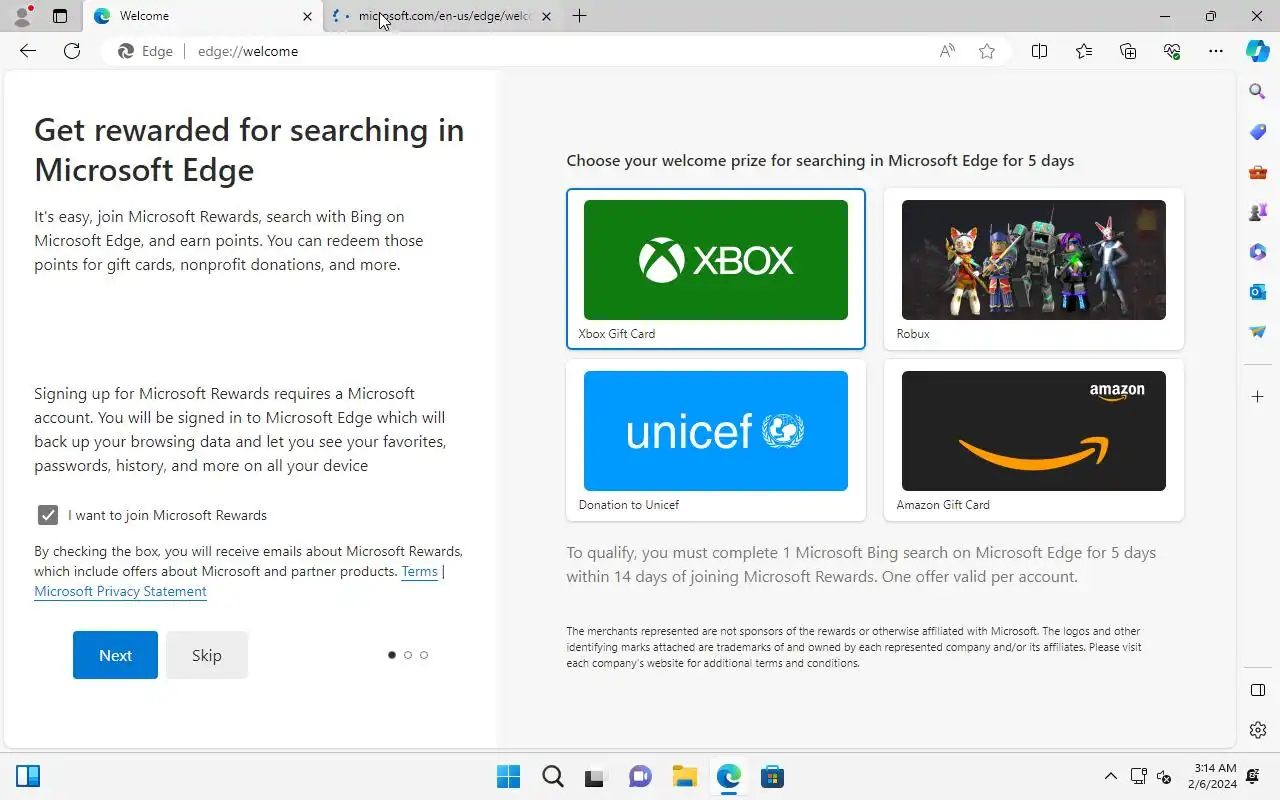Select the Xbox Gift Card prize
The width and height of the screenshot is (1280, 800).
[716, 269]
